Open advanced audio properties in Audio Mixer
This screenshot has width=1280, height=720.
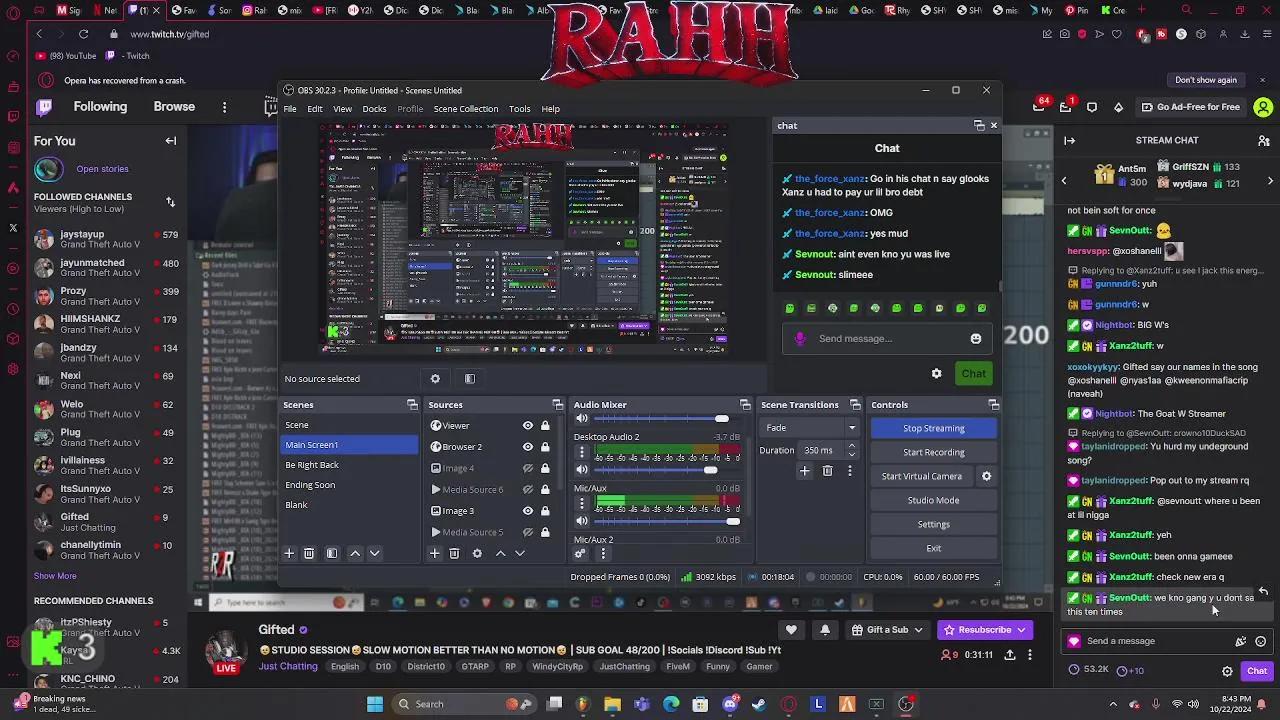click(580, 553)
